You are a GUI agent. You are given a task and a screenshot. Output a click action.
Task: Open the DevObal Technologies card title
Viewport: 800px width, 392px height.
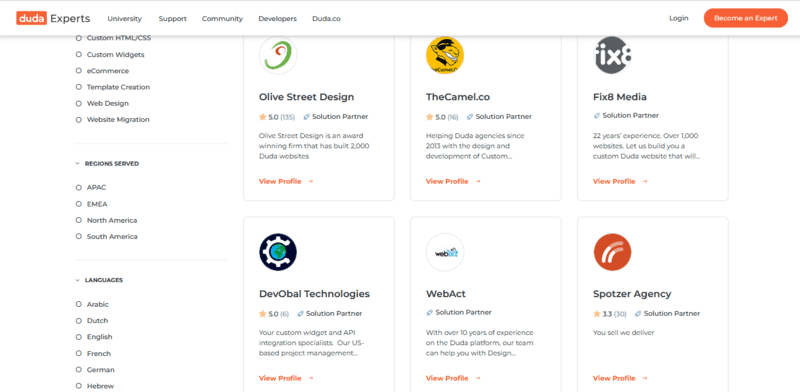pos(314,294)
